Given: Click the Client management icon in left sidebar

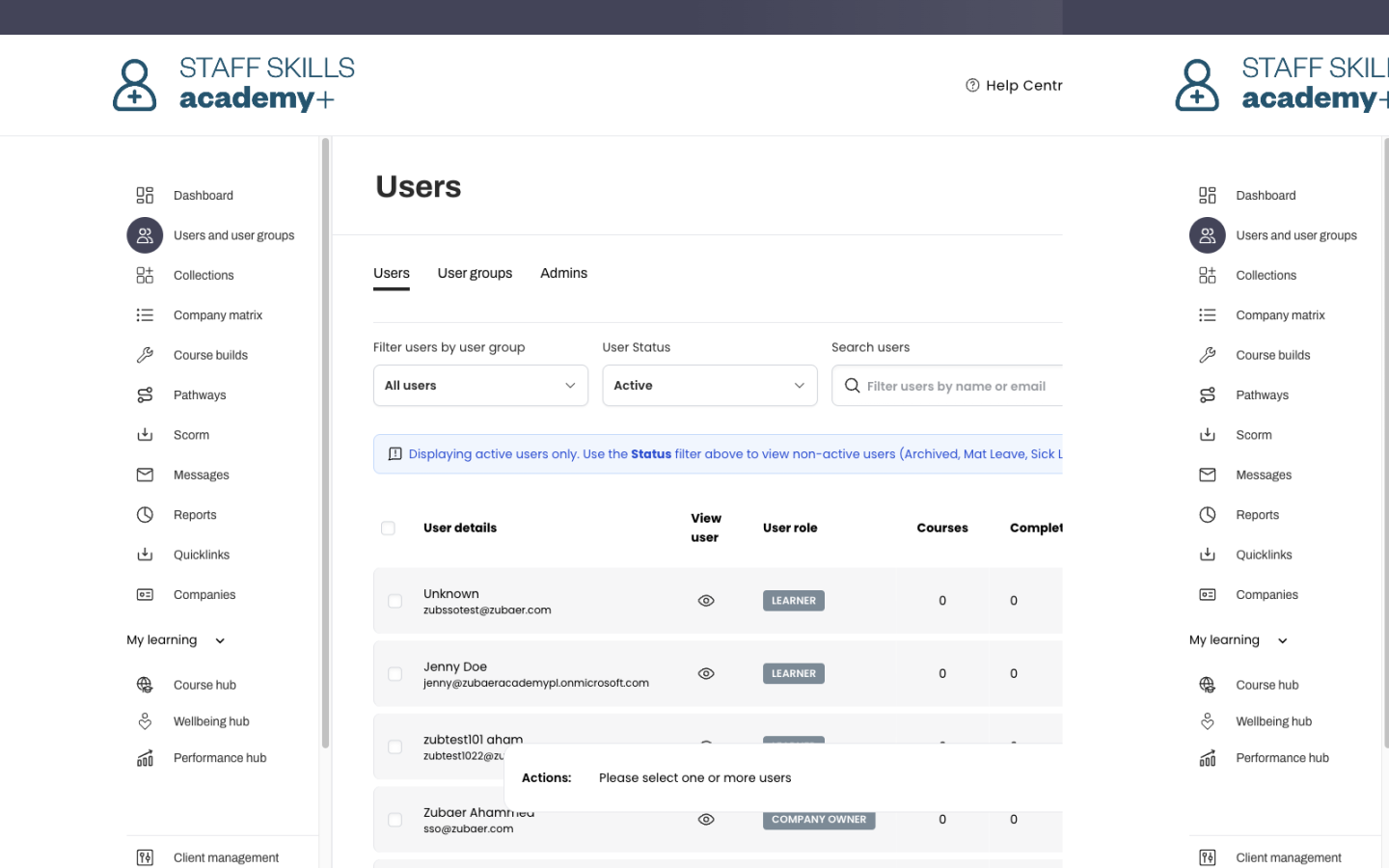Looking at the screenshot, I should click(145, 857).
